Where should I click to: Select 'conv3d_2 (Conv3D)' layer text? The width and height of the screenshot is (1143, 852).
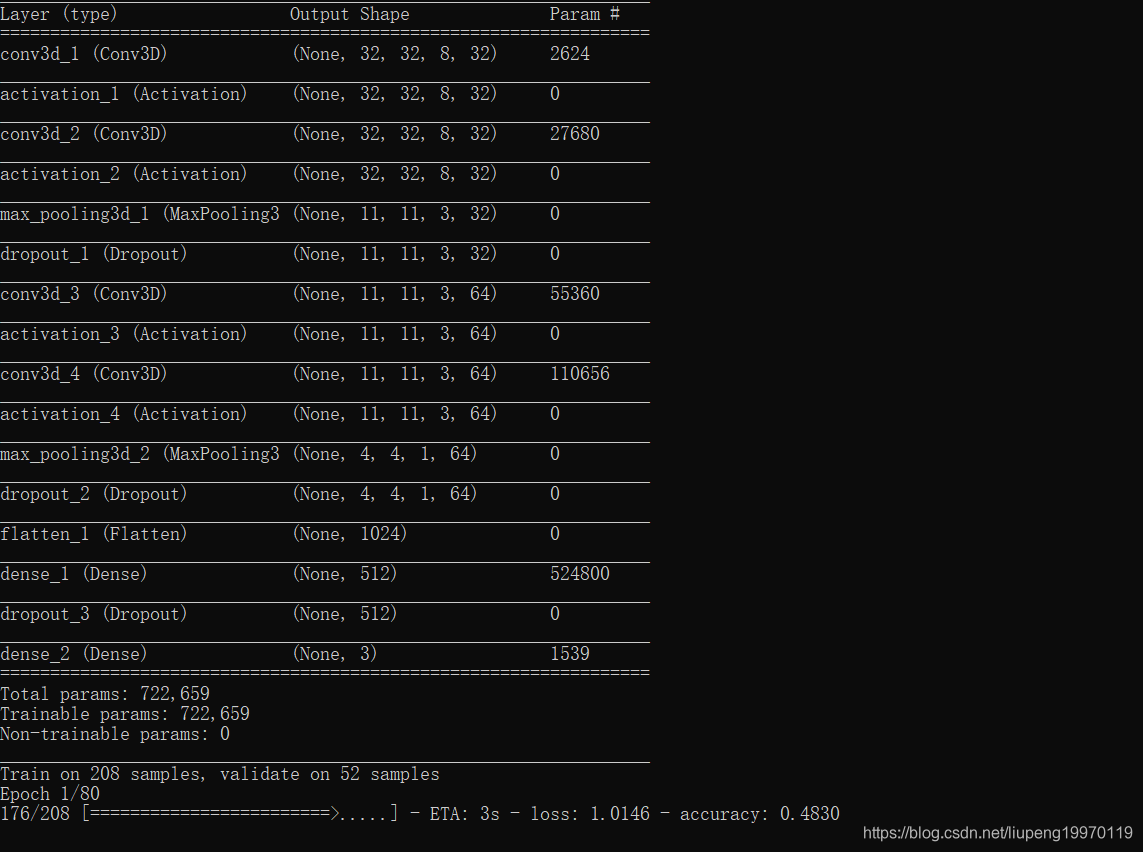click(x=84, y=134)
